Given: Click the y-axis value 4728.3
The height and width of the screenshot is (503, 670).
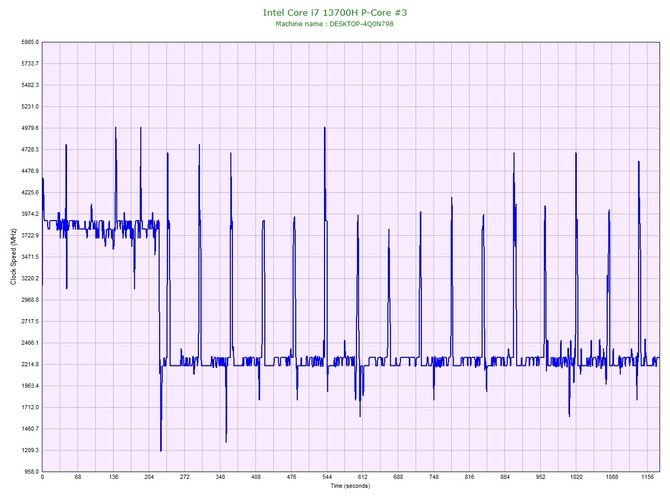Looking at the screenshot, I should coord(30,150).
